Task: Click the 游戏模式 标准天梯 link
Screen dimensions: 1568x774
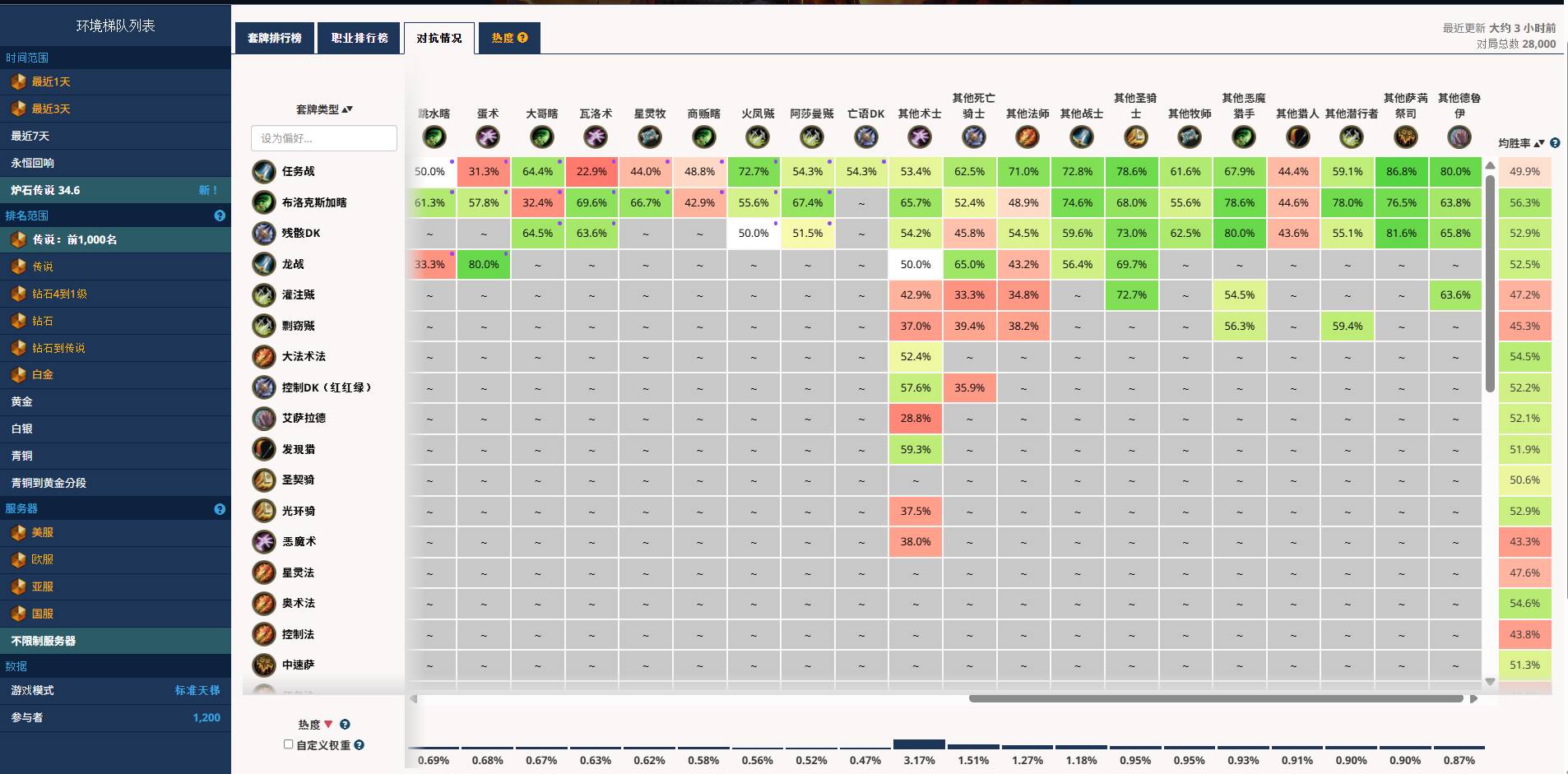Action: (x=197, y=691)
